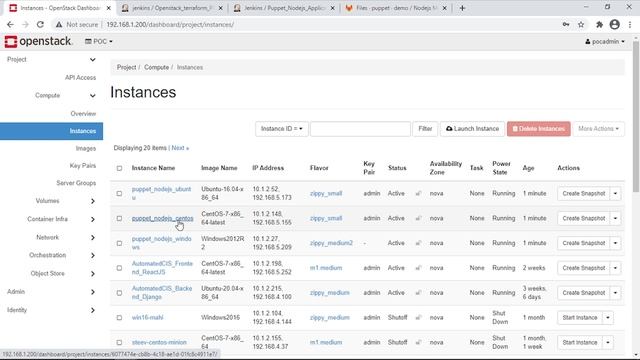Click the lock status icon in puppet_nodejs_ubuntu row
This screenshot has width=640, height=360.
tap(418, 193)
